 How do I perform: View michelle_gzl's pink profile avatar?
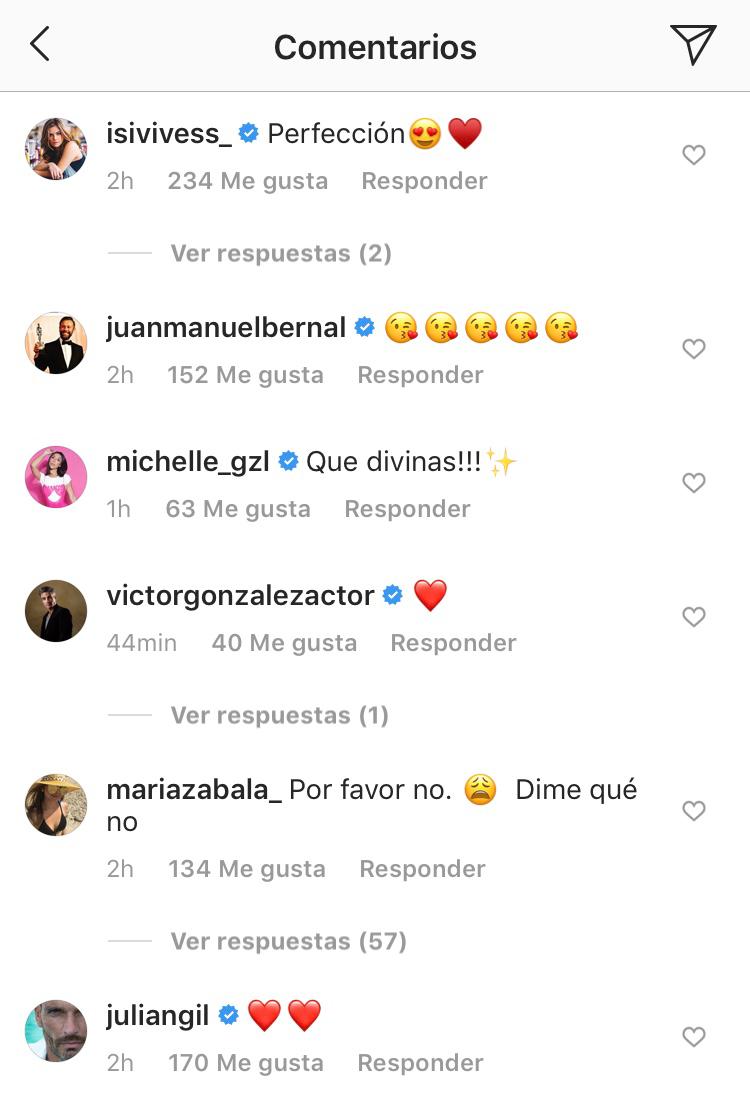(x=56, y=477)
